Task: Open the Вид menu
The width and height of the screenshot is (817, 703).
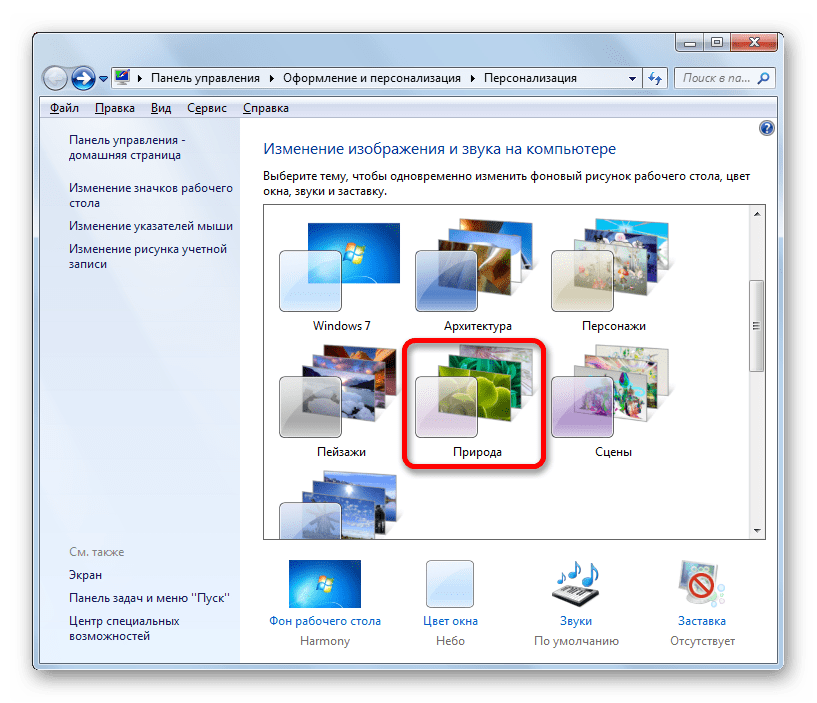Action: [160, 108]
